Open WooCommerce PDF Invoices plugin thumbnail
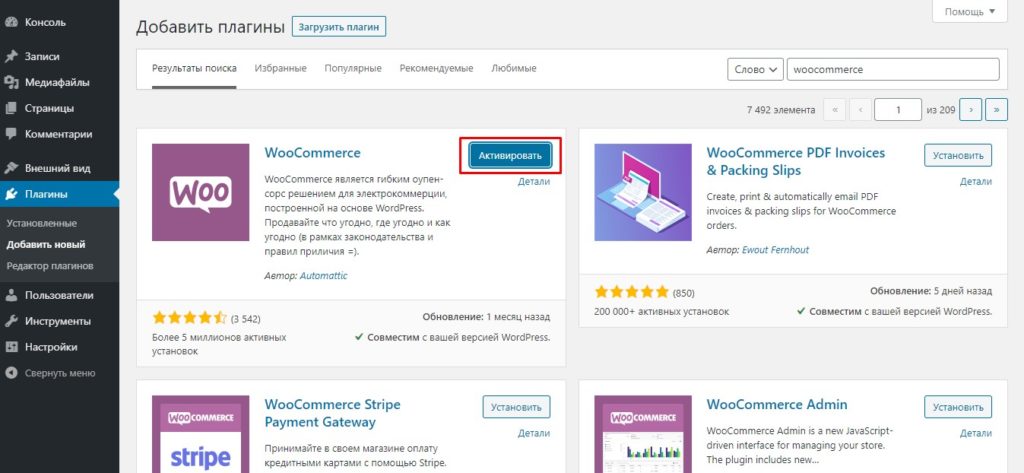The image size is (1024, 473). (x=643, y=192)
